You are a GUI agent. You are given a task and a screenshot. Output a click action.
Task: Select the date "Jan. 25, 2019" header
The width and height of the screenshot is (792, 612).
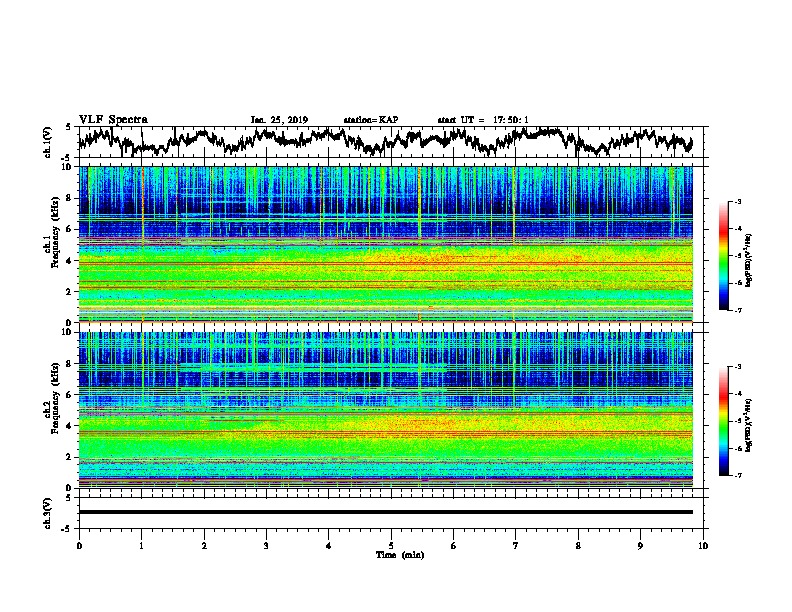point(279,120)
